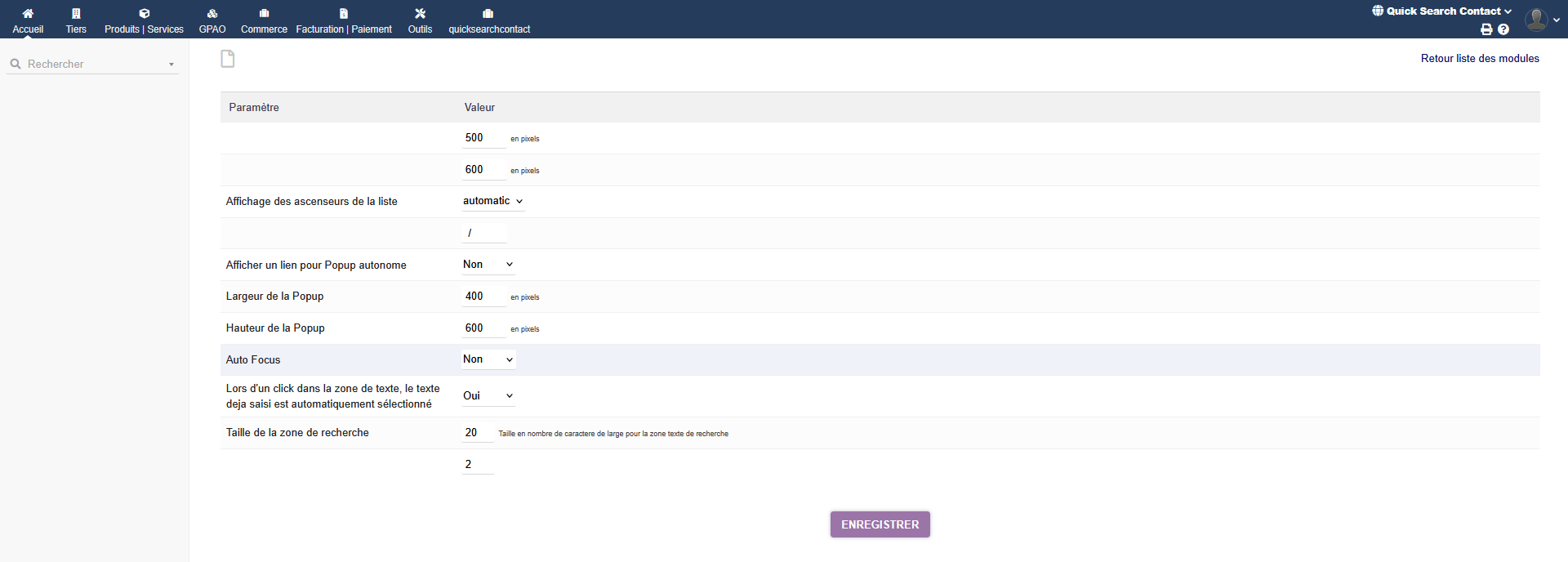Open the user avatar menu

point(1537,19)
